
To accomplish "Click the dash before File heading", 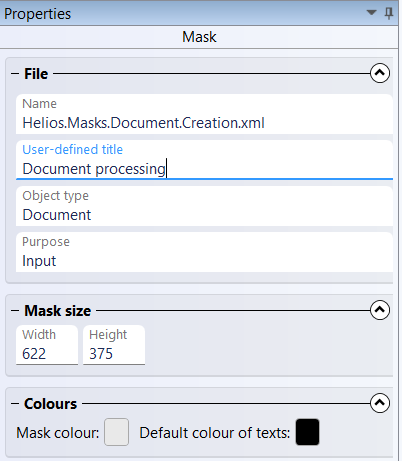I will [x=15, y=74].
